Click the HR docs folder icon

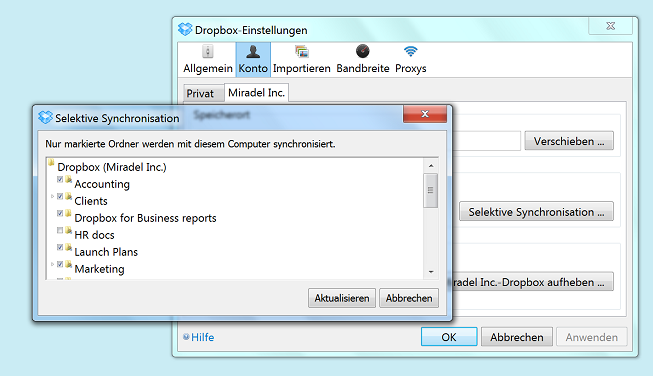pyautogui.click(x=69, y=231)
